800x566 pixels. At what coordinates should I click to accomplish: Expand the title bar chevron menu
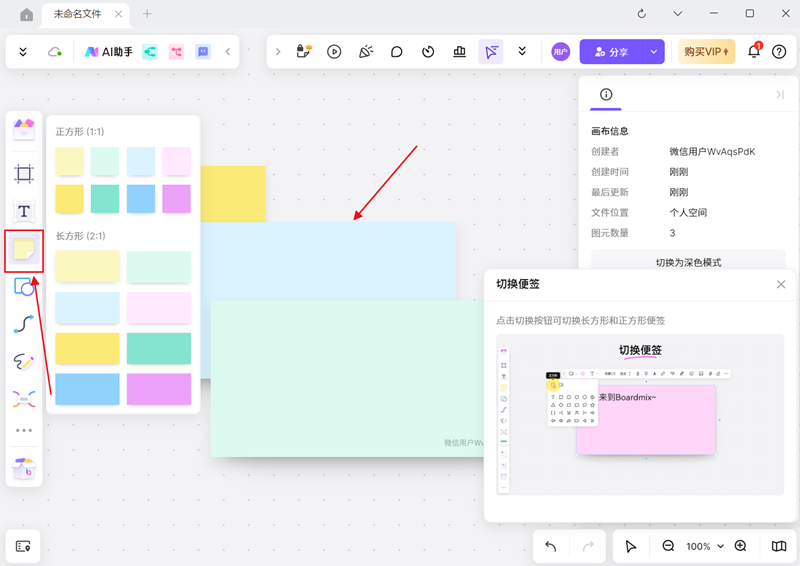coord(678,14)
